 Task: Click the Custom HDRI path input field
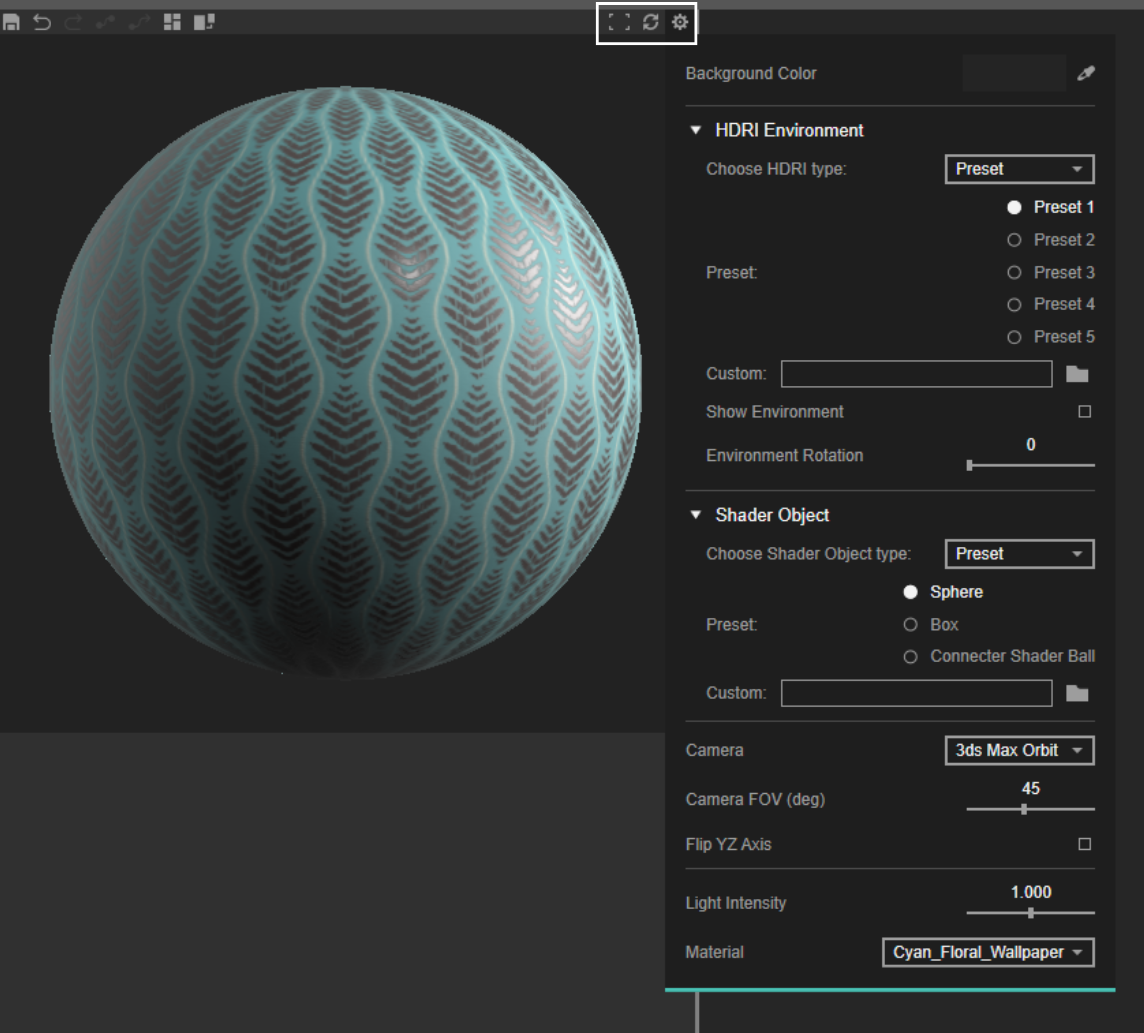click(916, 373)
